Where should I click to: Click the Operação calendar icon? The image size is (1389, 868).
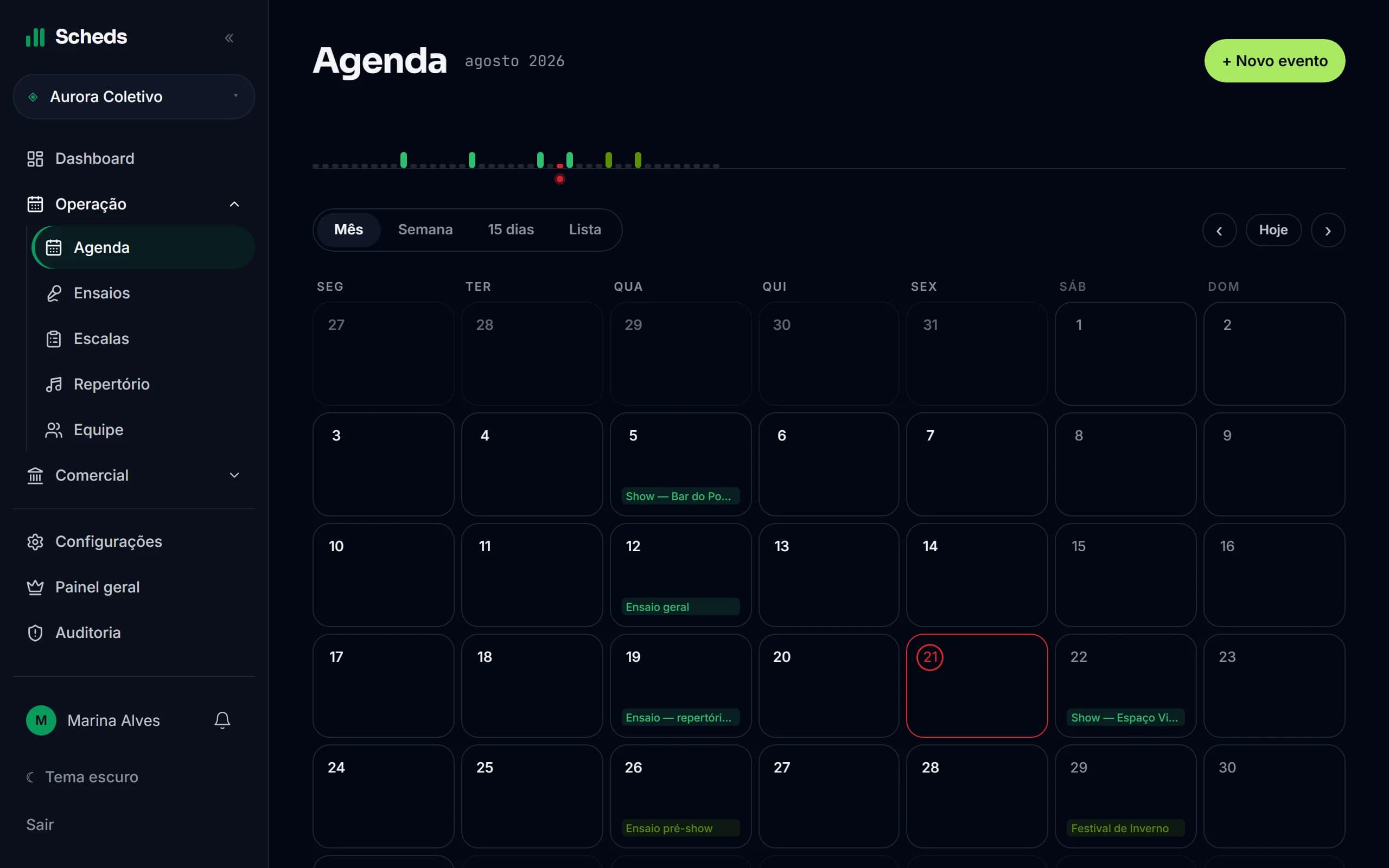click(35, 205)
